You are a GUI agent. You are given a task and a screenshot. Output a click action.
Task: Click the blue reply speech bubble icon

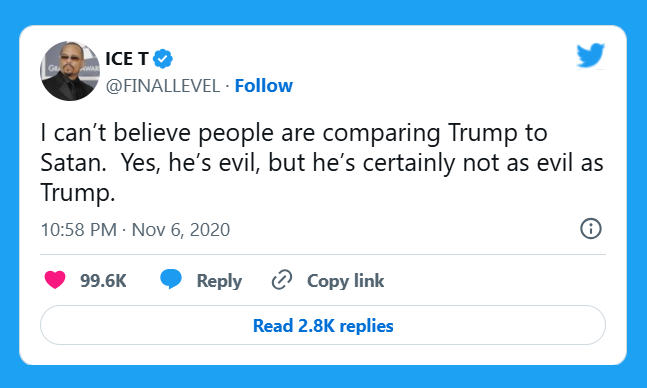171,279
